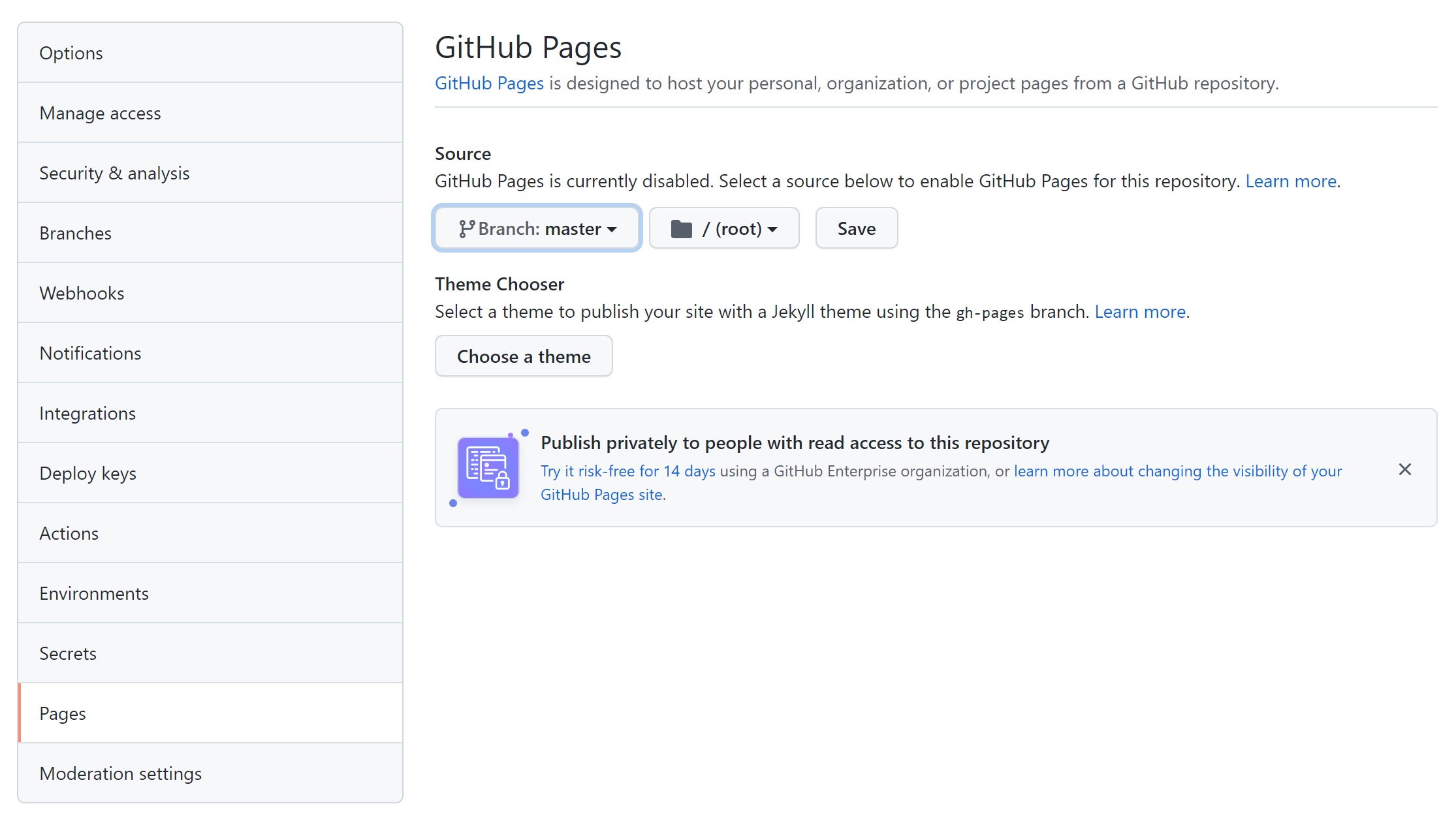1456x821 pixels.
Task: Click the Save button
Action: 857,228
